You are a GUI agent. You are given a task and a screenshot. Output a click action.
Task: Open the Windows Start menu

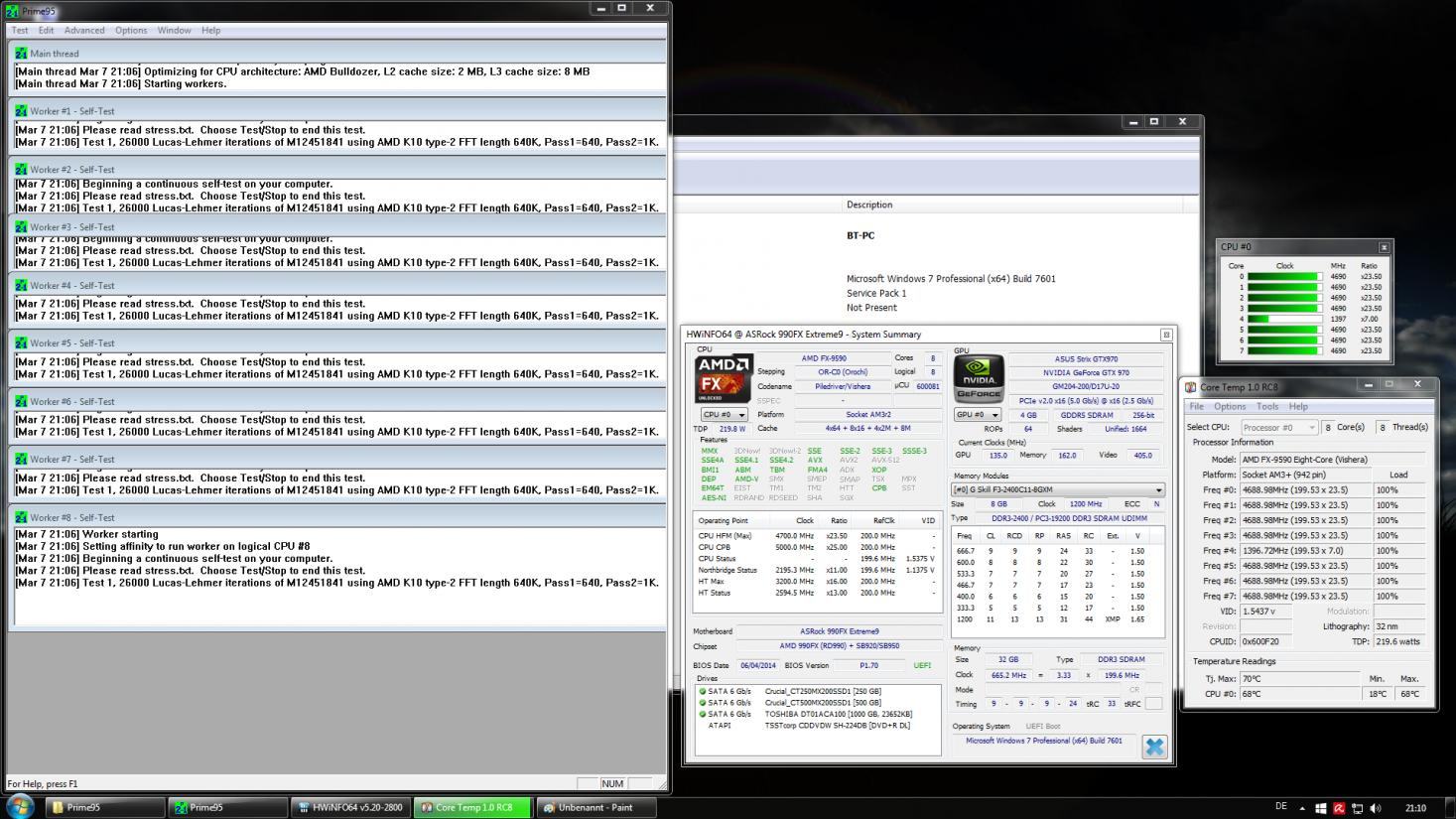click(19, 806)
